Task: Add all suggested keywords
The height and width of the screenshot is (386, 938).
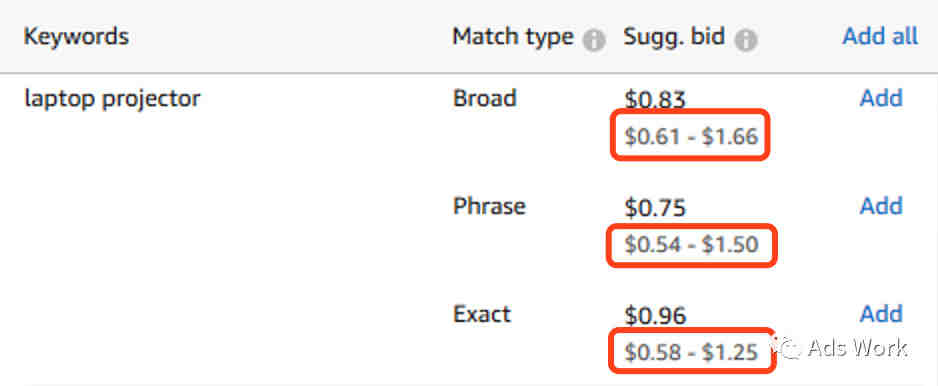Action: pos(880,37)
